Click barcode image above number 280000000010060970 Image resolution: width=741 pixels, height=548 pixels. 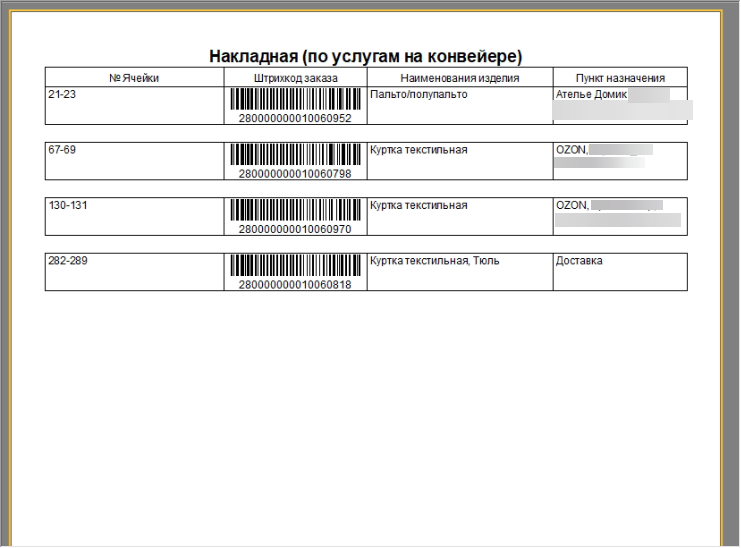[x=295, y=210]
